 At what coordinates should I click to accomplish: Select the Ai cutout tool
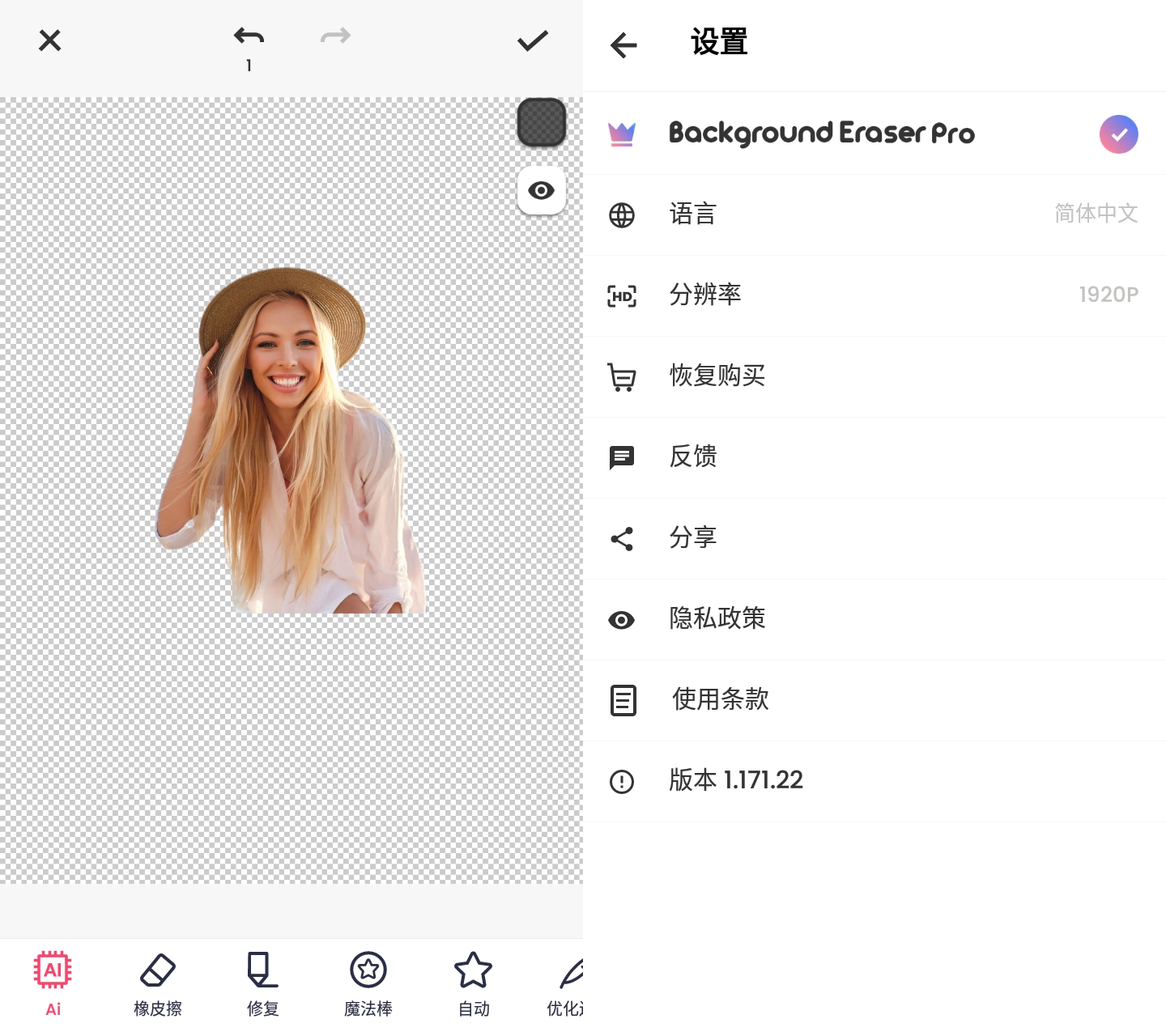(x=53, y=984)
